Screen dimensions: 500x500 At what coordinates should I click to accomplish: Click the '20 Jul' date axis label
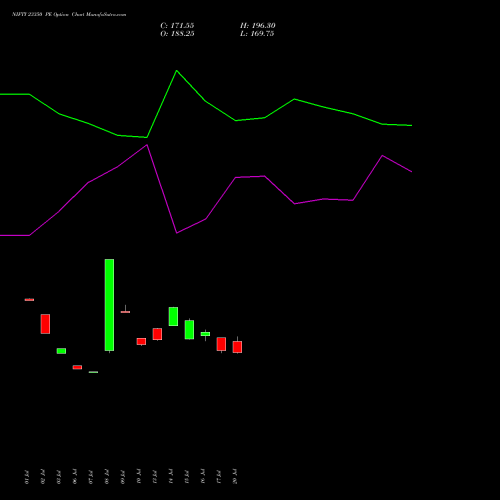235,477
